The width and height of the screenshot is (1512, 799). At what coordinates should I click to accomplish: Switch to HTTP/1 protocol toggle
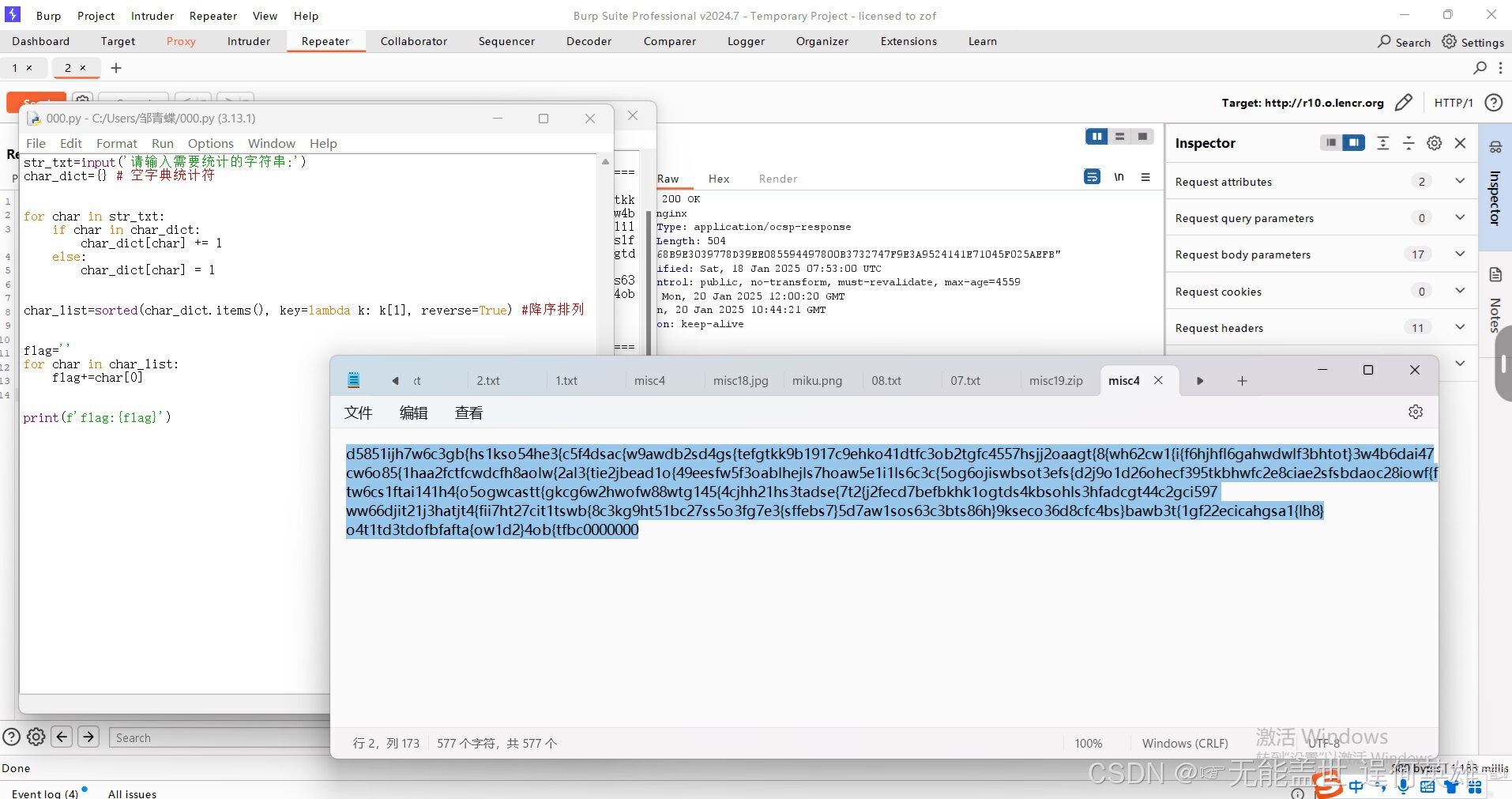1454,103
